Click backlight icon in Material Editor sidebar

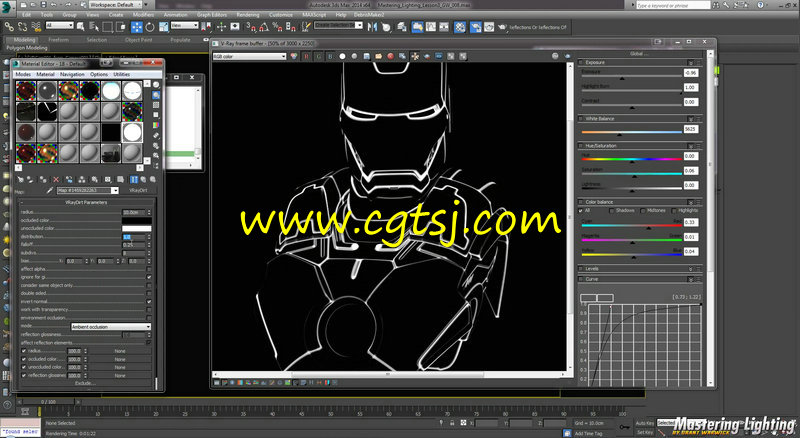[x=156, y=94]
